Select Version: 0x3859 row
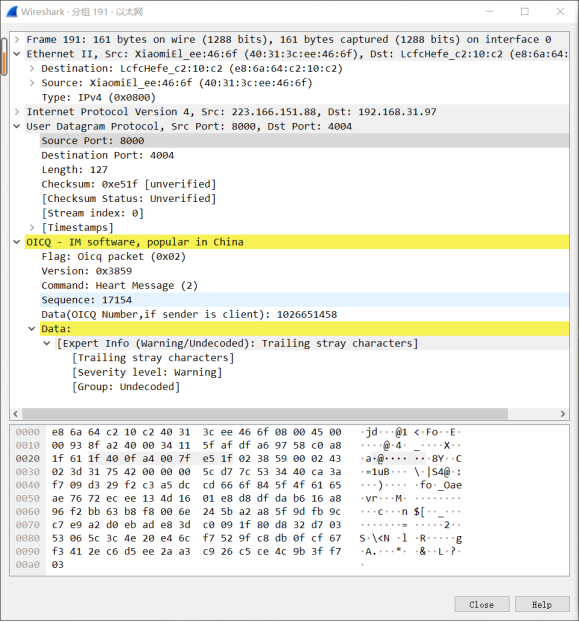This screenshot has height=622, width=579. [305, 271]
